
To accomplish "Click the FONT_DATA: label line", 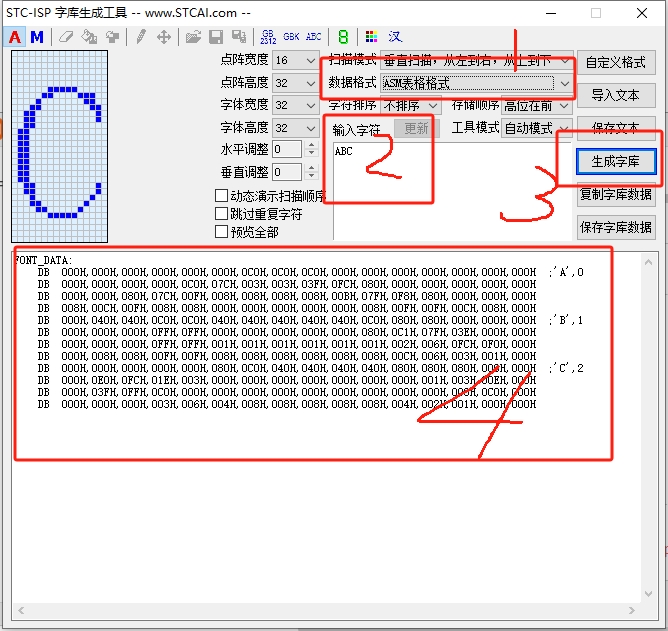I will pos(43,260).
